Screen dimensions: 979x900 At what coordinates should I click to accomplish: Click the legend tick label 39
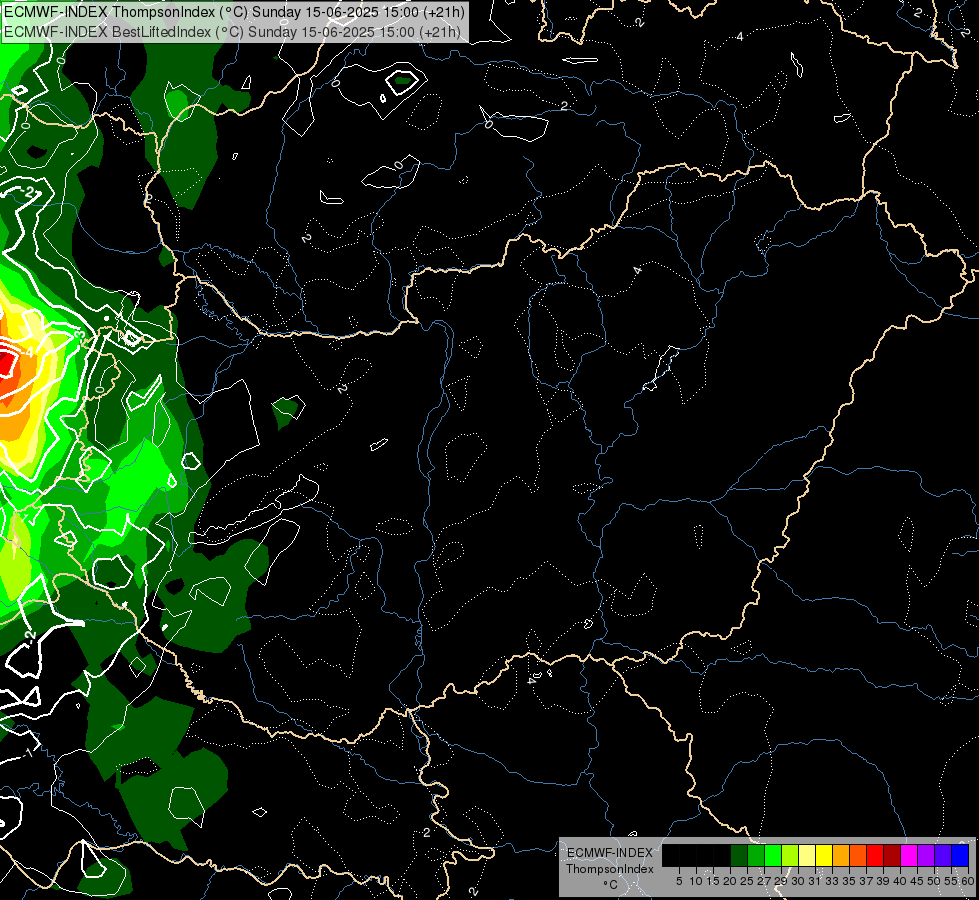[x=883, y=881]
